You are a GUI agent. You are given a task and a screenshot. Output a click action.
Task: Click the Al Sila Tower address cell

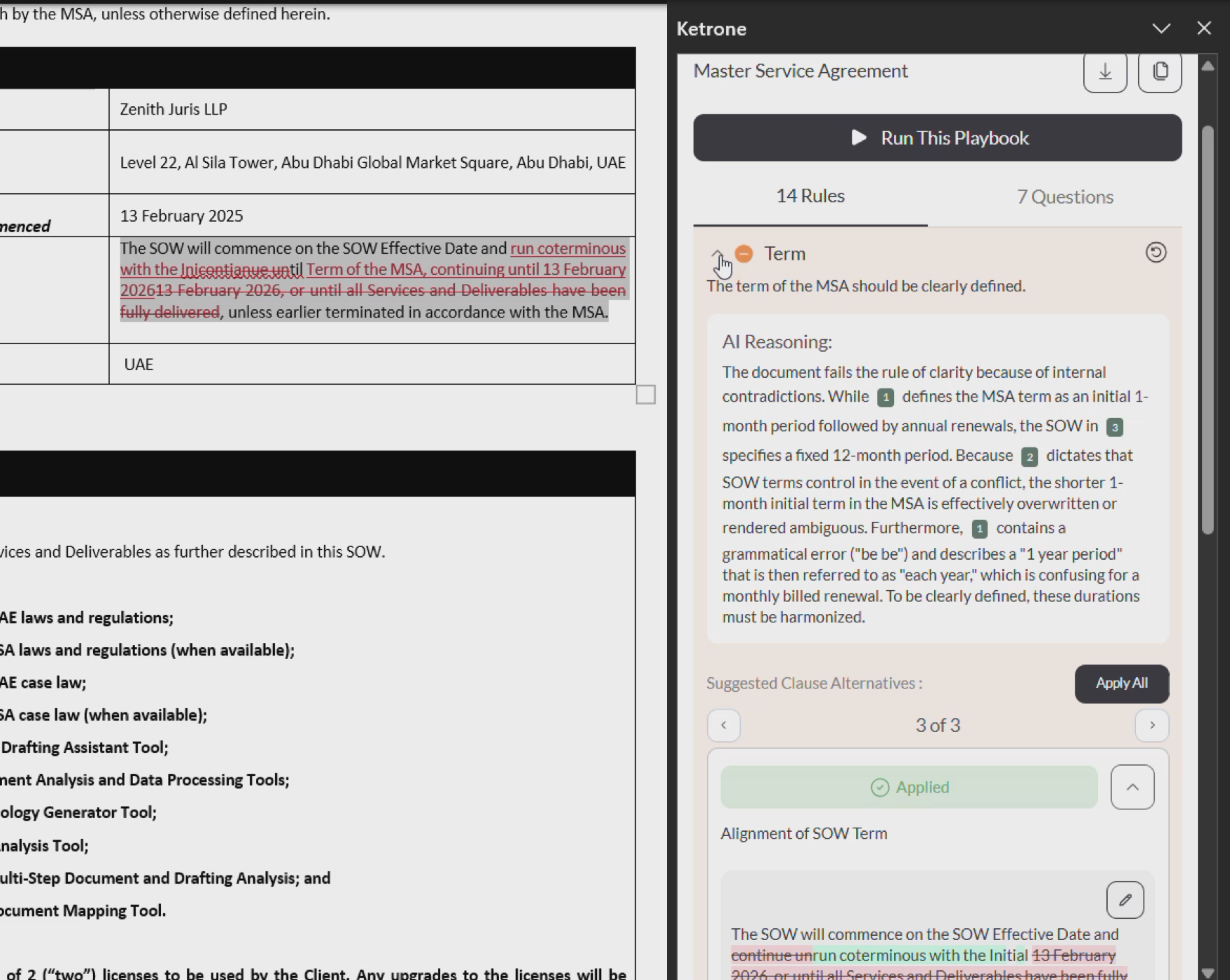372,162
